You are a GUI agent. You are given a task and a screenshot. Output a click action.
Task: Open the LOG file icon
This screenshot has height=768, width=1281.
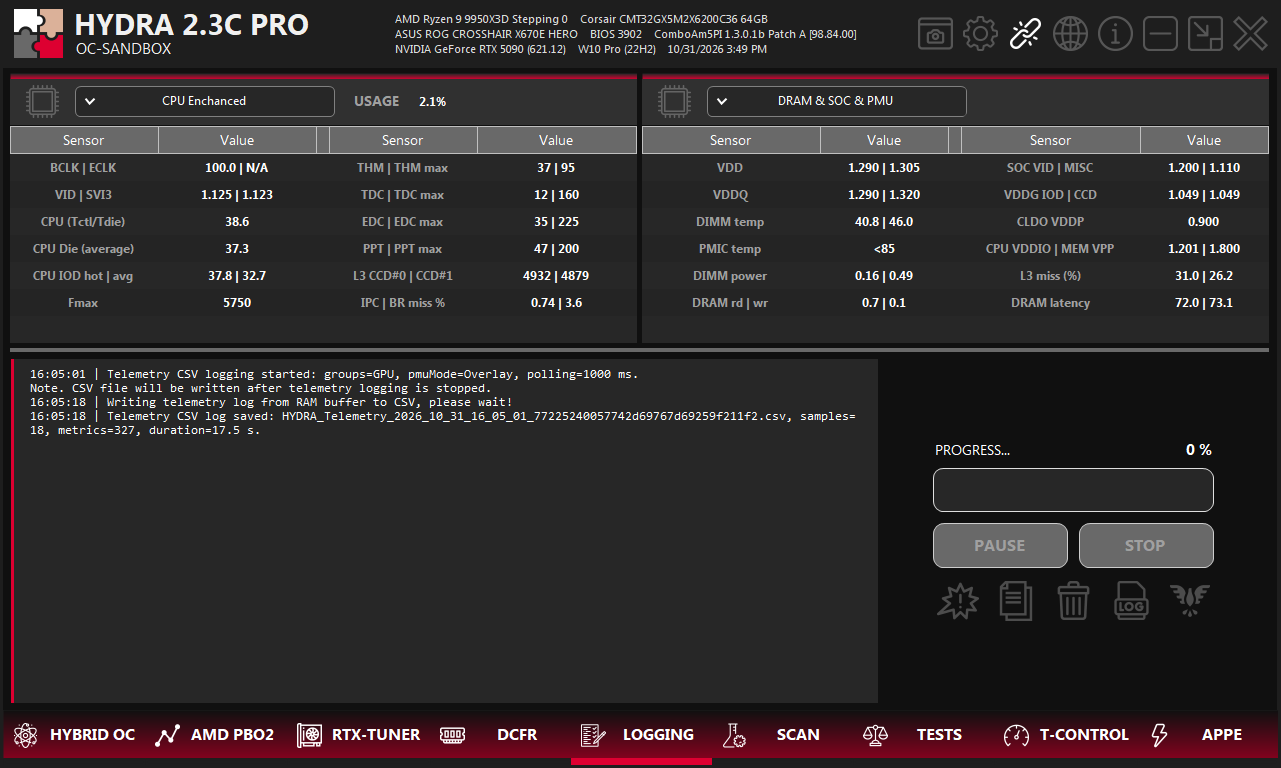[1132, 600]
